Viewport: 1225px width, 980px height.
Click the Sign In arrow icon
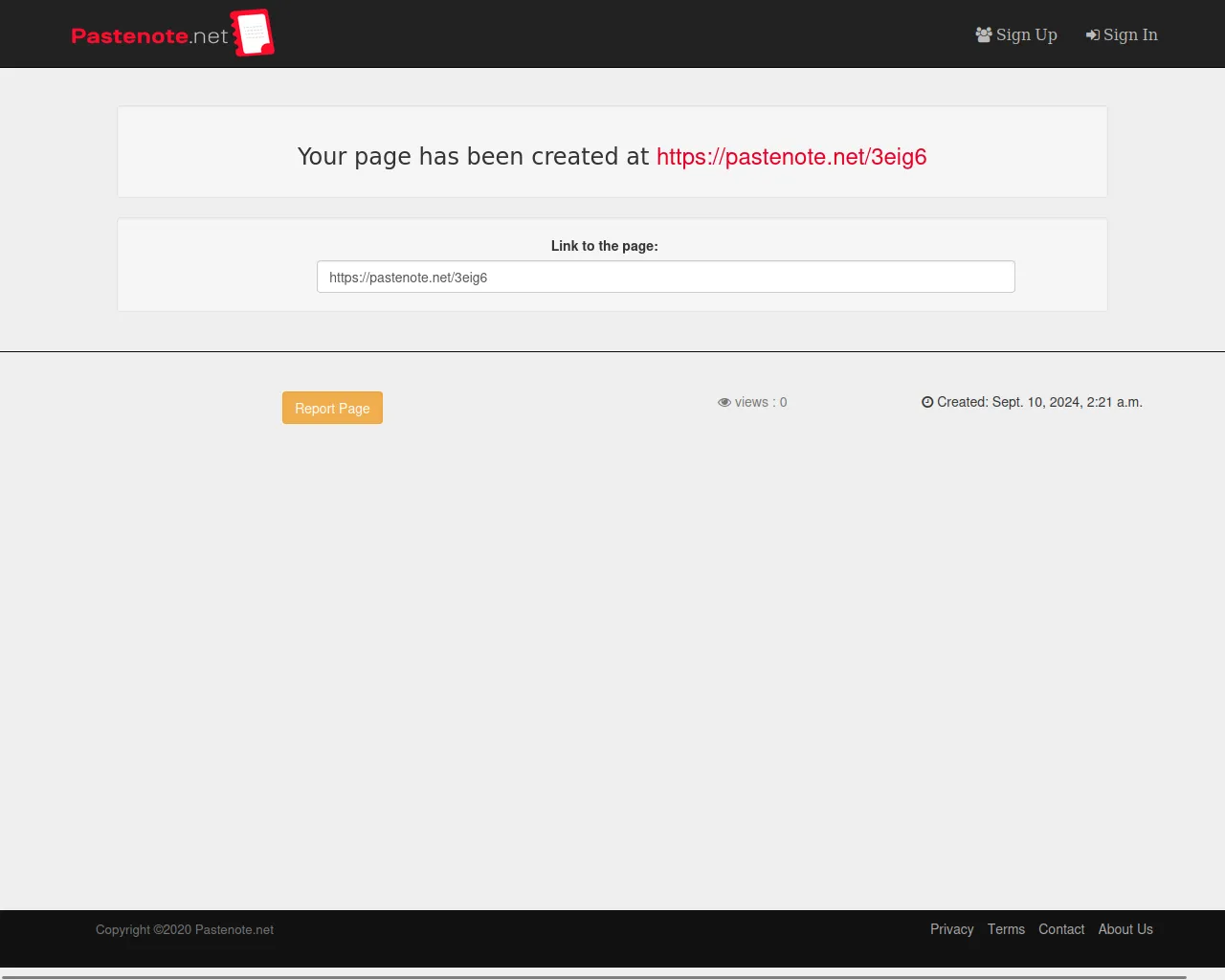[x=1092, y=35]
